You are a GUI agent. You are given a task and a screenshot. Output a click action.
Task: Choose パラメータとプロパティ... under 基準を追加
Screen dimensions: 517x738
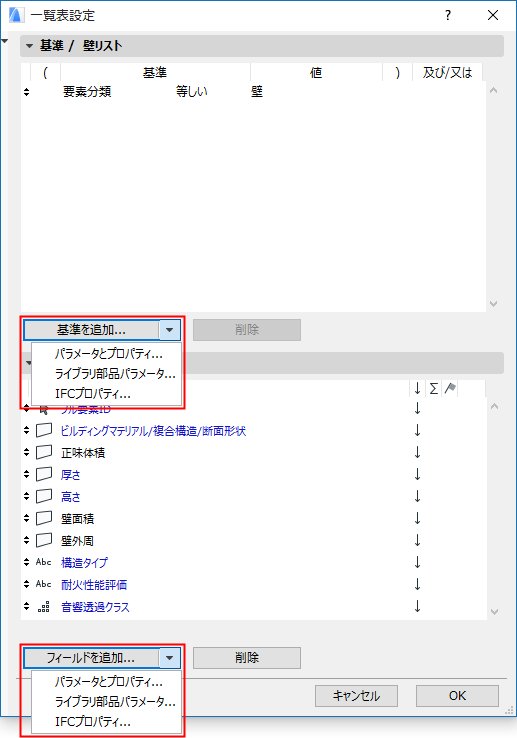[109, 353]
